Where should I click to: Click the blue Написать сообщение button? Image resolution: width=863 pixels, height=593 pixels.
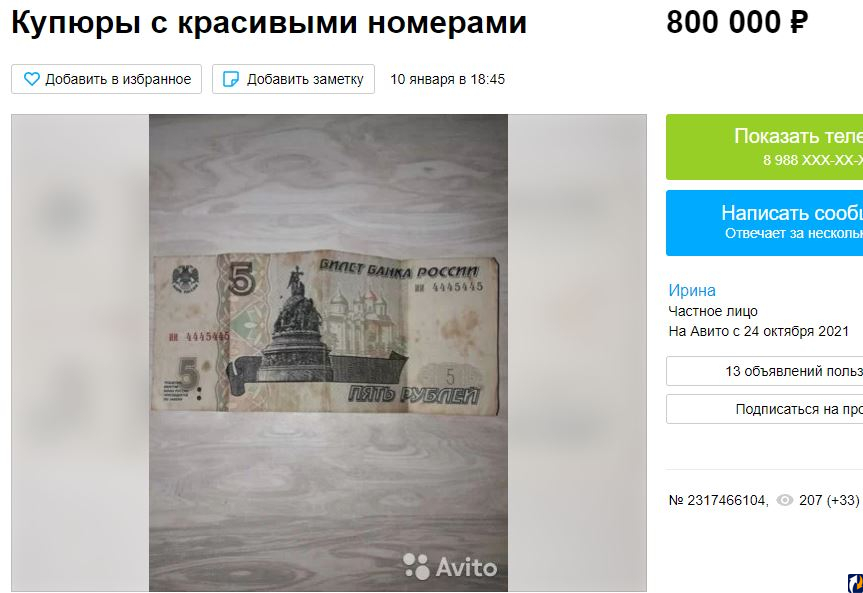(x=764, y=223)
